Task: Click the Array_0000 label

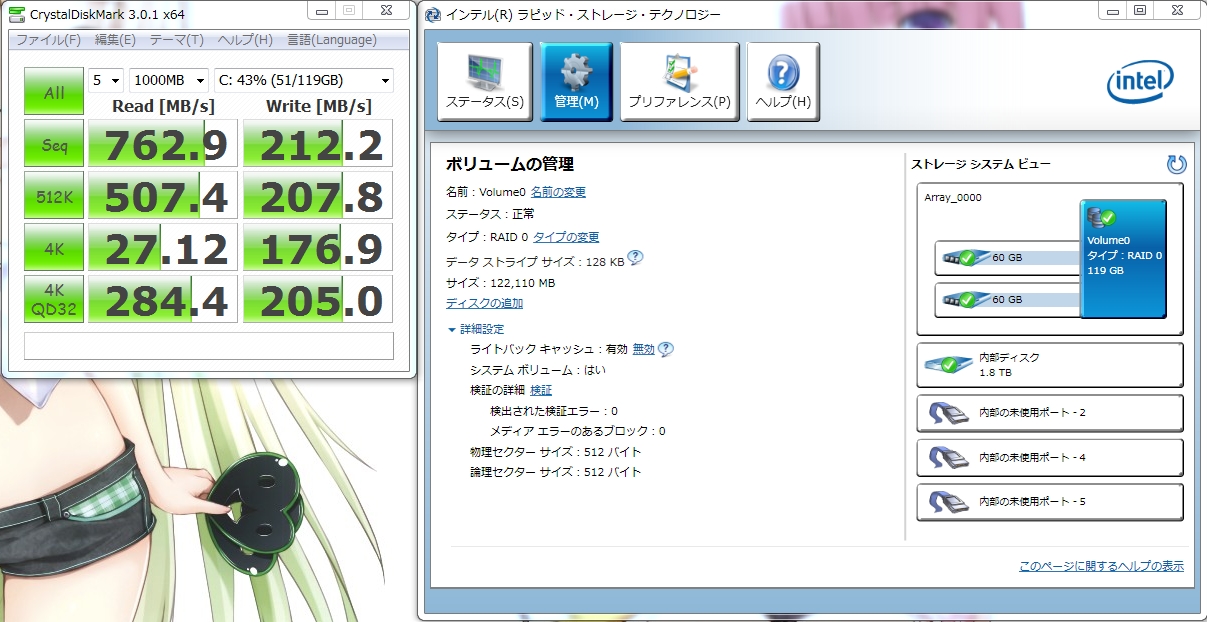Action: coord(953,198)
